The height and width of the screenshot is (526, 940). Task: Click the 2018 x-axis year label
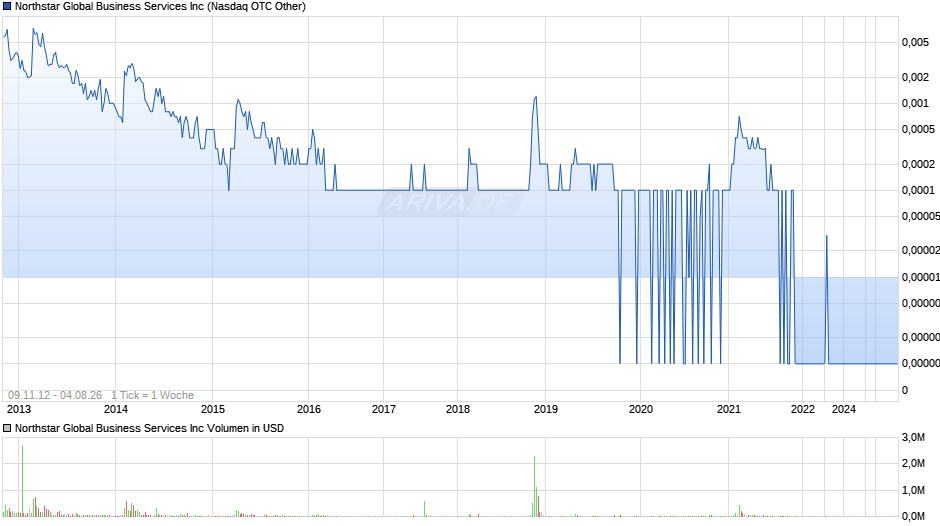[458, 409]
